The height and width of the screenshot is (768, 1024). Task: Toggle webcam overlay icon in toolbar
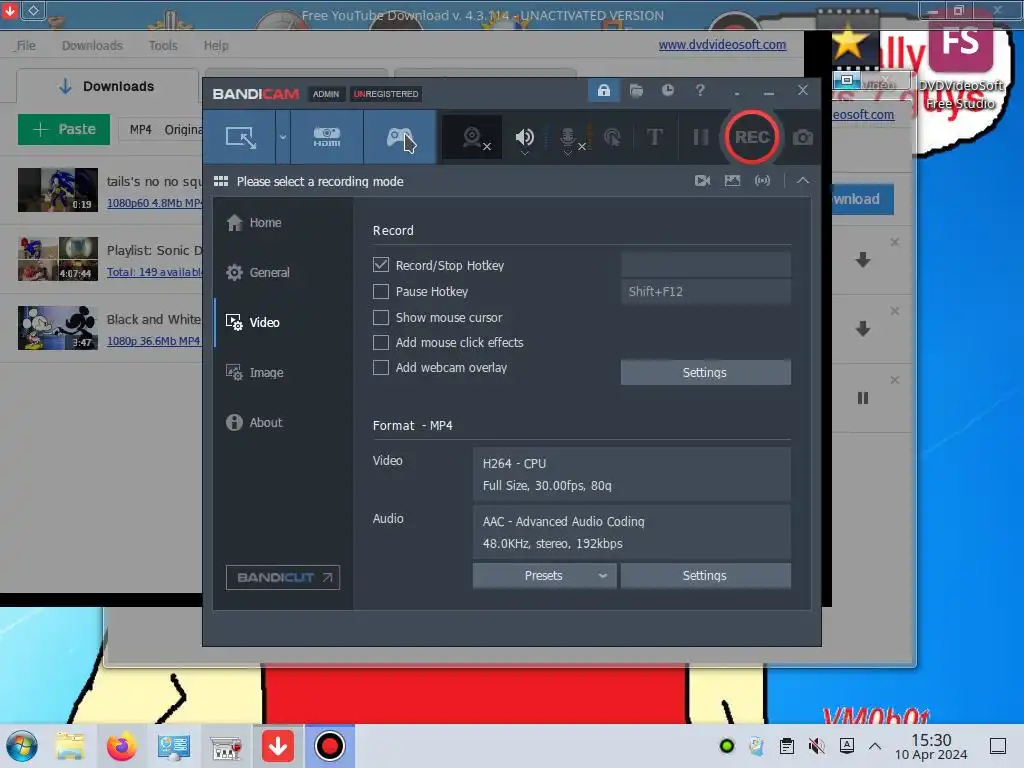click(473, 138)
